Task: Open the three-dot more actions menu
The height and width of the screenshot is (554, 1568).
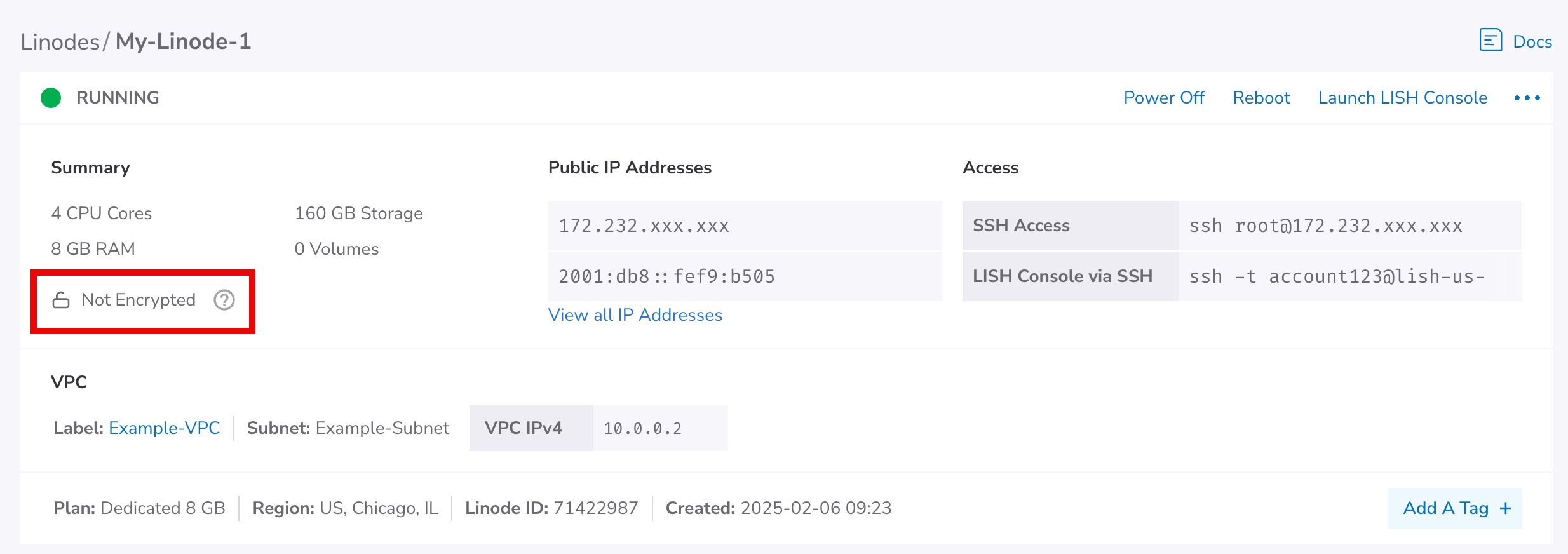Action: (x=1527, y=98)
